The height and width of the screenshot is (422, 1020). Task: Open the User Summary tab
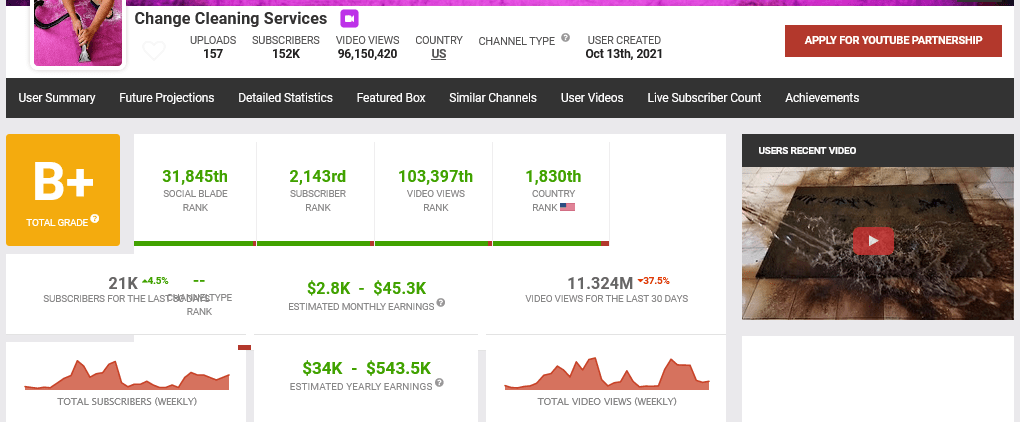(57, 98)
